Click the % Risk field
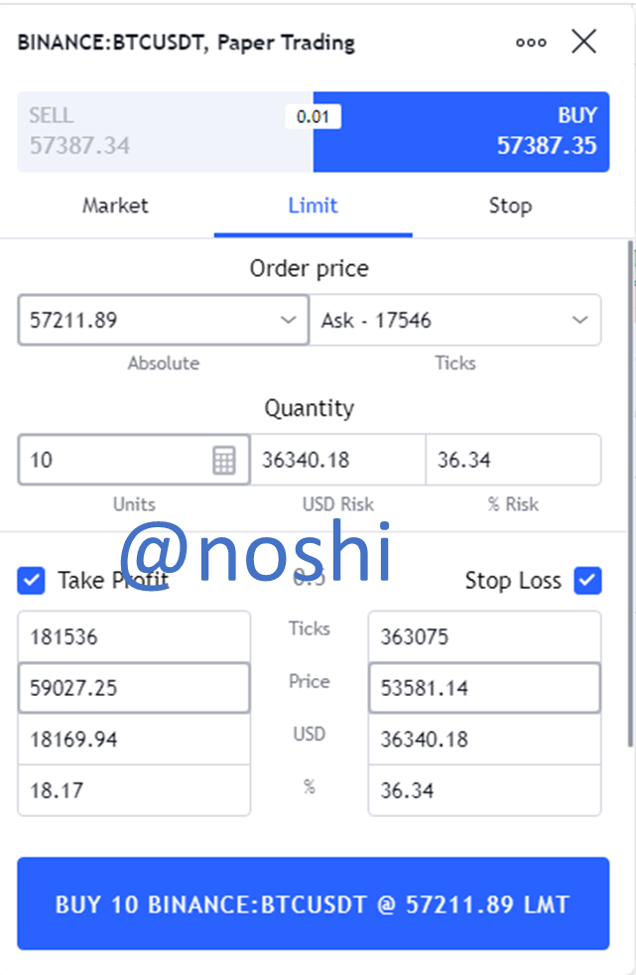This screenshot has width=636, height=975. [x=513, y=460]
